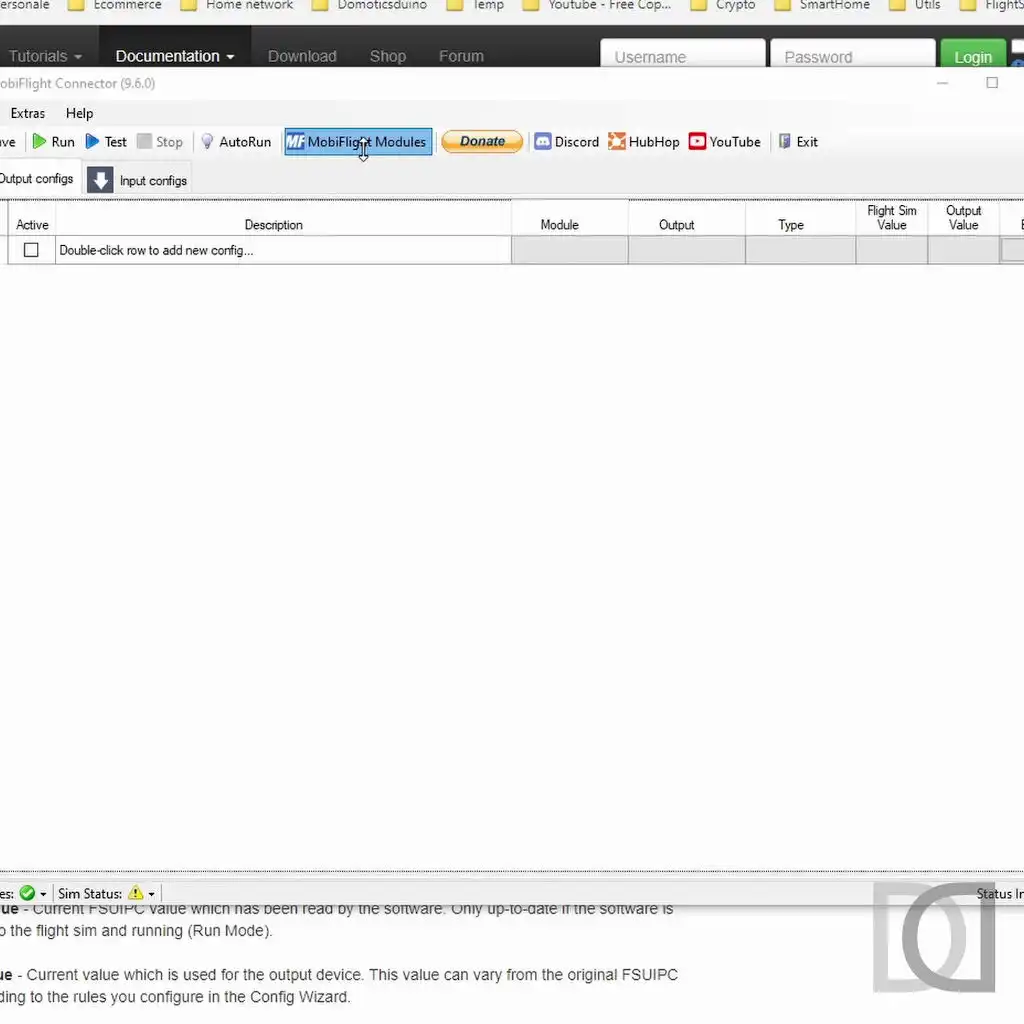
Task: Click the Type column header
Action: tap(791, 225)
